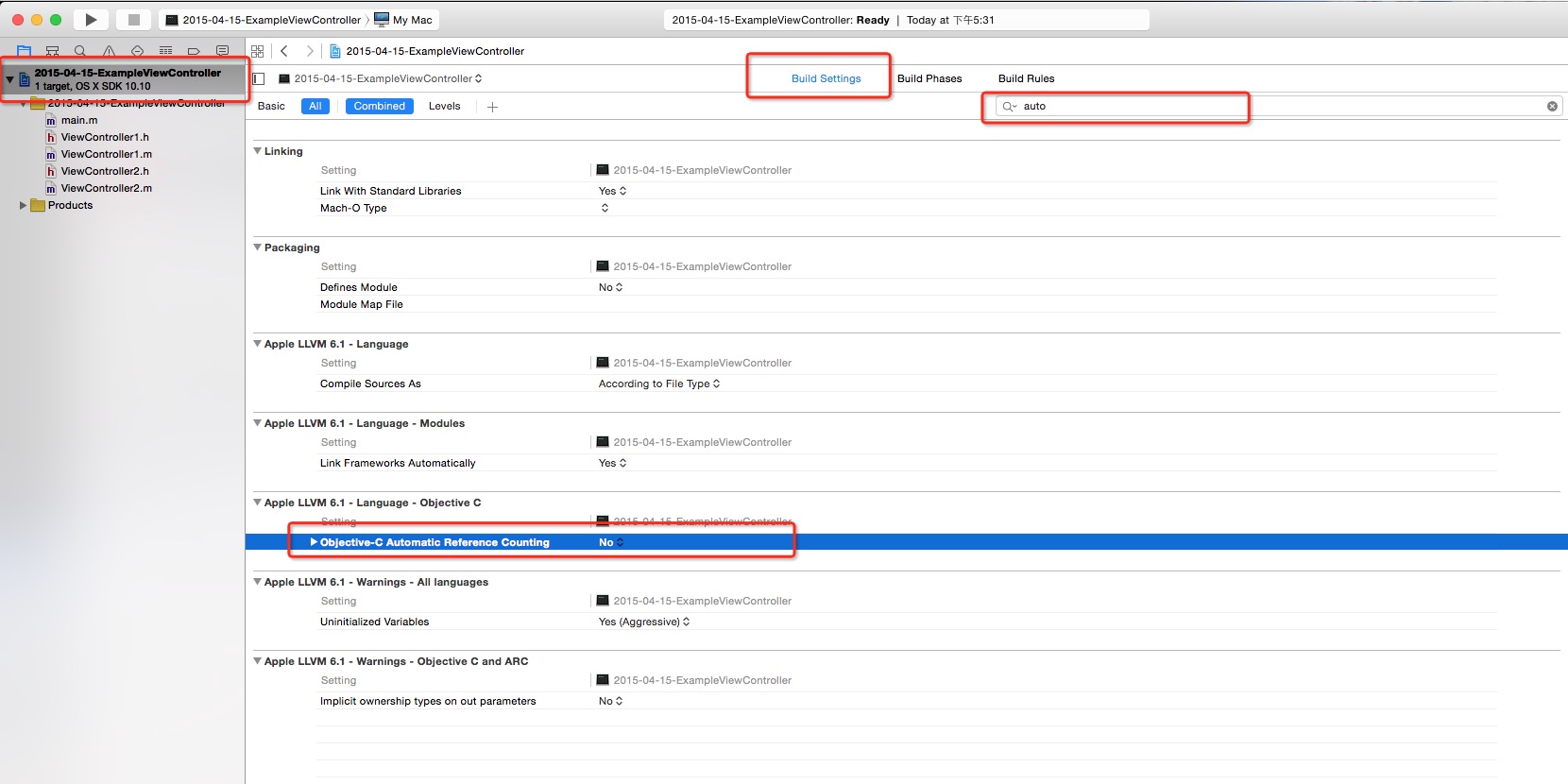Viewport: 1568px width, 784px height.
Task: Open the Test navigator
Action: 137,51
